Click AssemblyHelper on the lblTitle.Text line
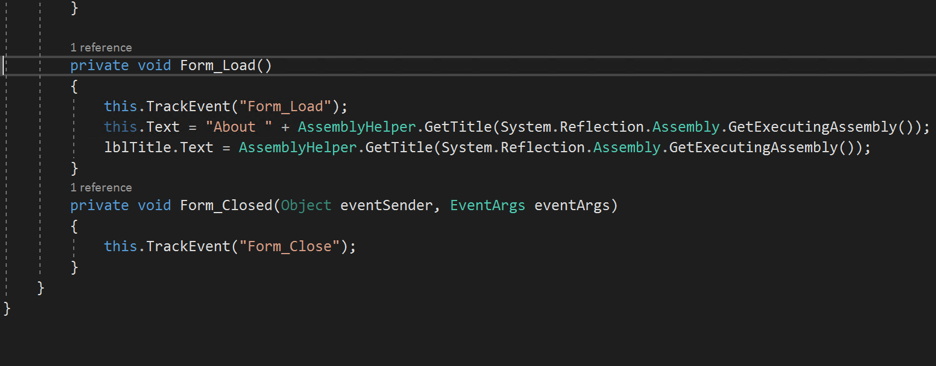The width and height of the screenshot is (936, 366). coord(298,147)
